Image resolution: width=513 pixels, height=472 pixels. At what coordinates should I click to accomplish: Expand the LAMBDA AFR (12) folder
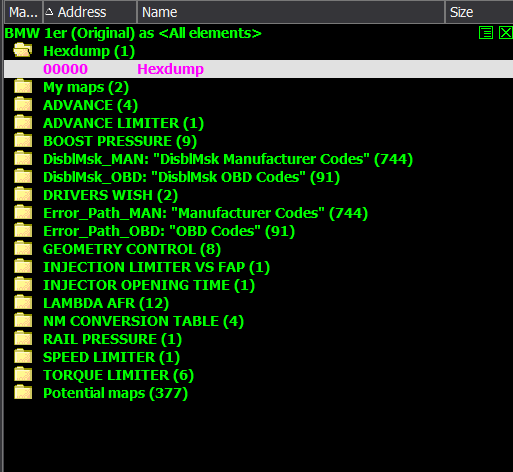[x=106, y=303]
